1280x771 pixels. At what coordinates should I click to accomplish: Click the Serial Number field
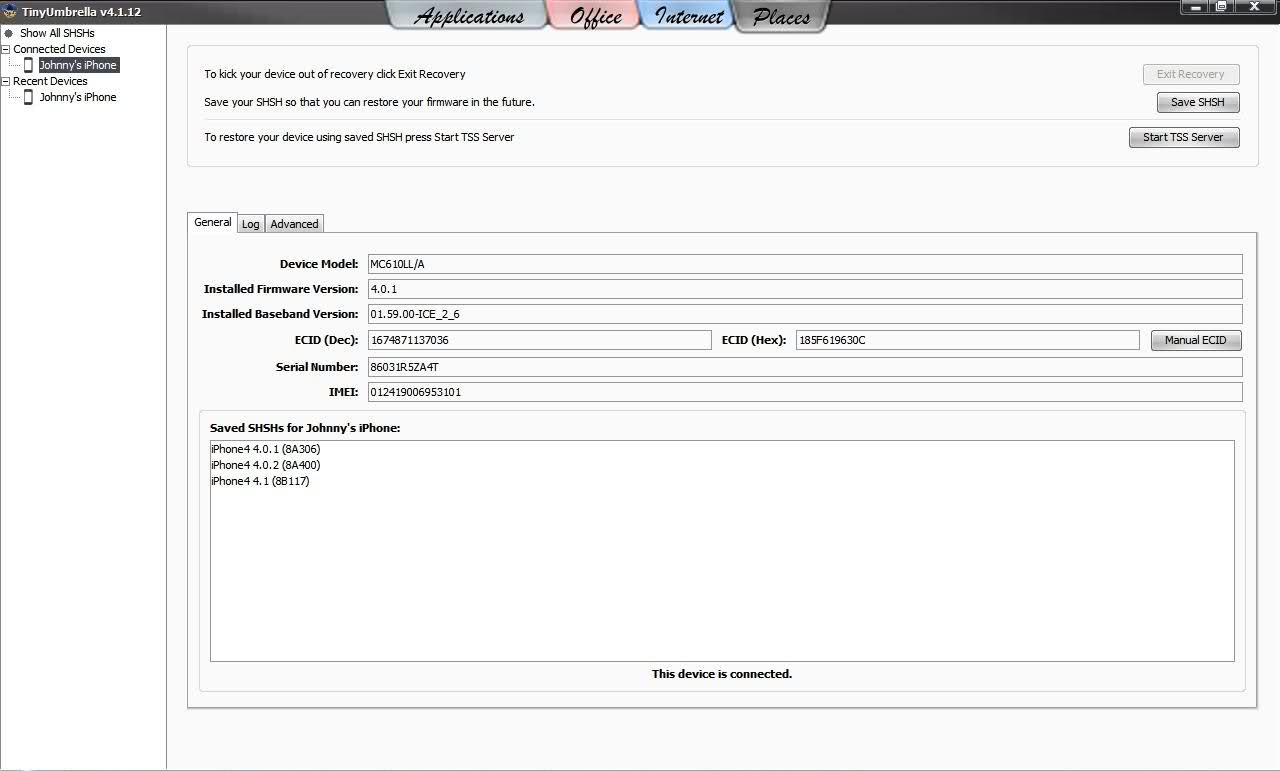(x=805, y=367)
